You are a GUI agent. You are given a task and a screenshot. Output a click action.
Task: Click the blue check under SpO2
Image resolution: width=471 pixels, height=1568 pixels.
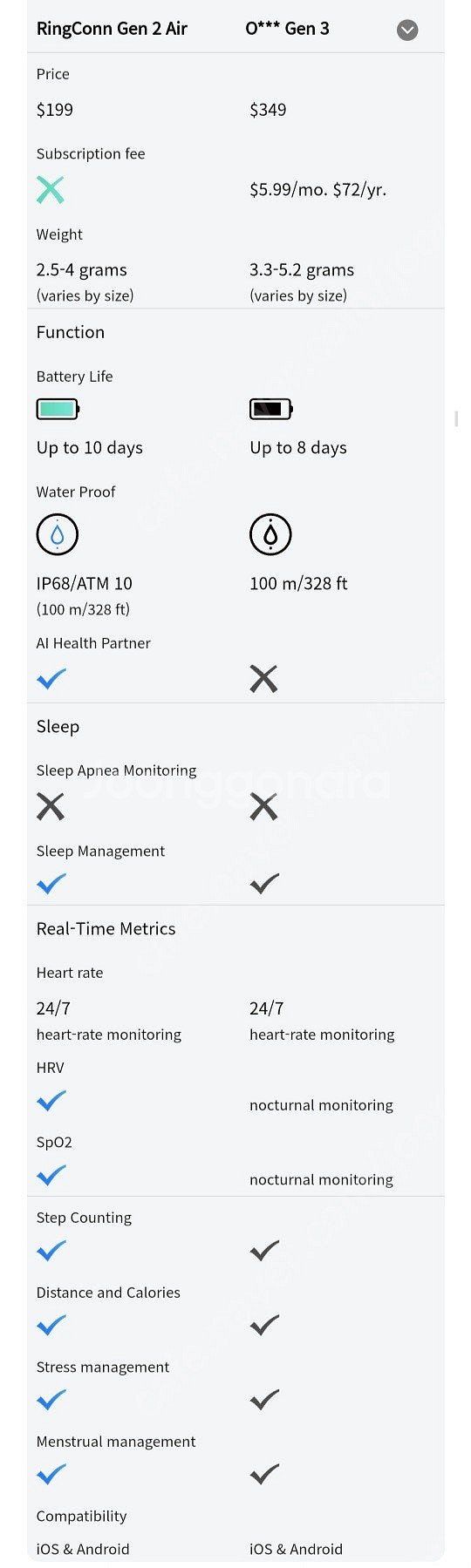tap(51, 1176)
